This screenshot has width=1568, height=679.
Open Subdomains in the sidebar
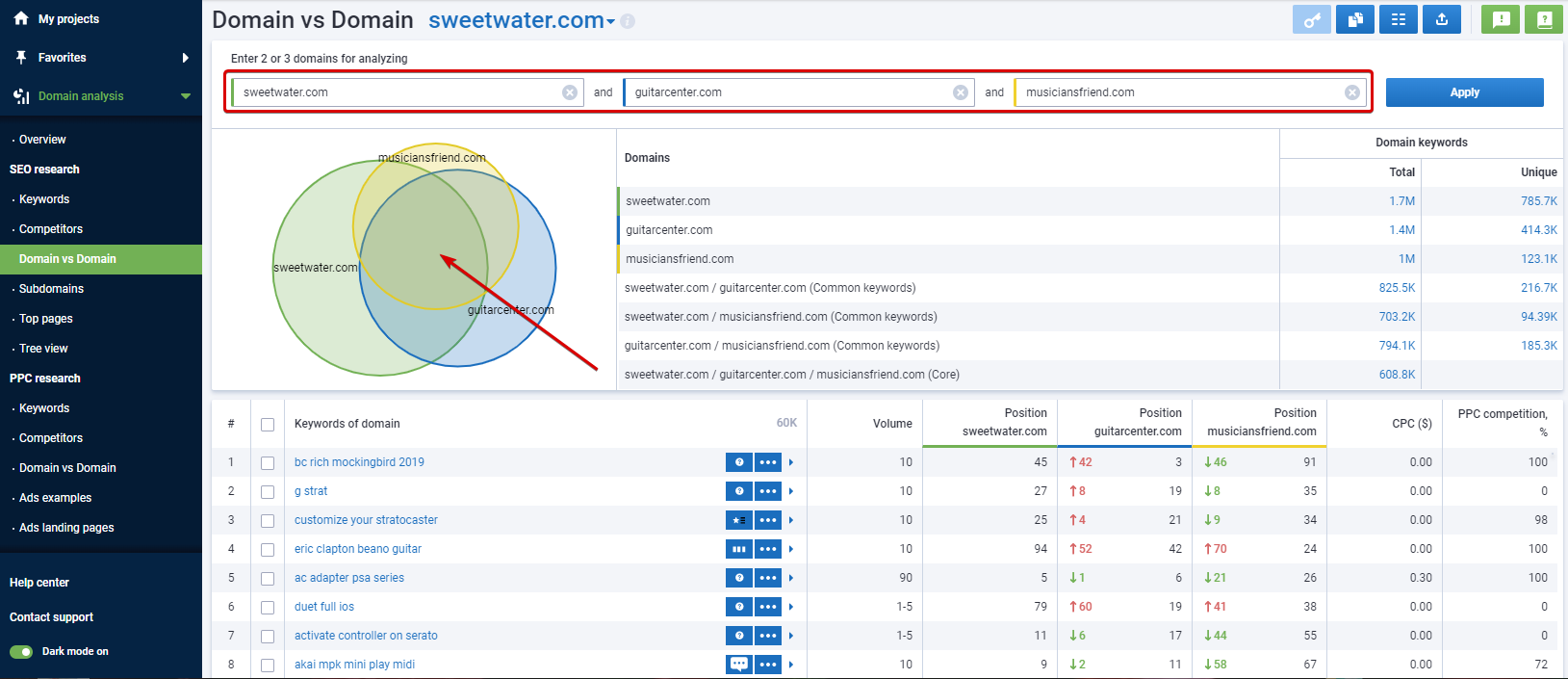click(51, 289)
